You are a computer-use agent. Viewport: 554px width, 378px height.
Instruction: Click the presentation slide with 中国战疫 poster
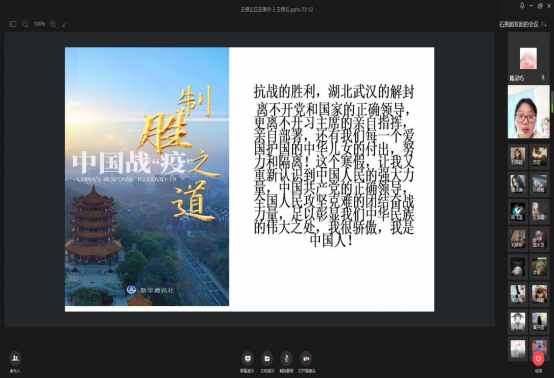click(x=249, y=179)
